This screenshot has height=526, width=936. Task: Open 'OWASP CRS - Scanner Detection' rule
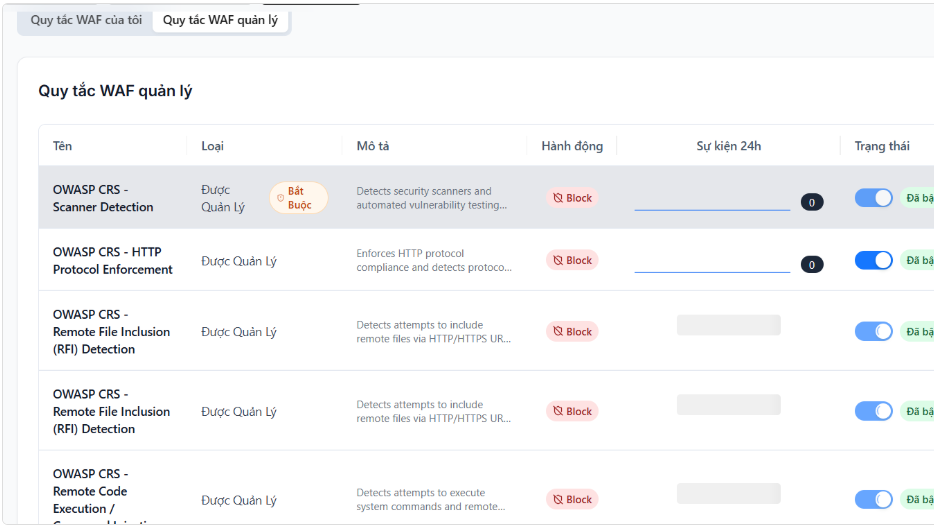coord(103,198)
